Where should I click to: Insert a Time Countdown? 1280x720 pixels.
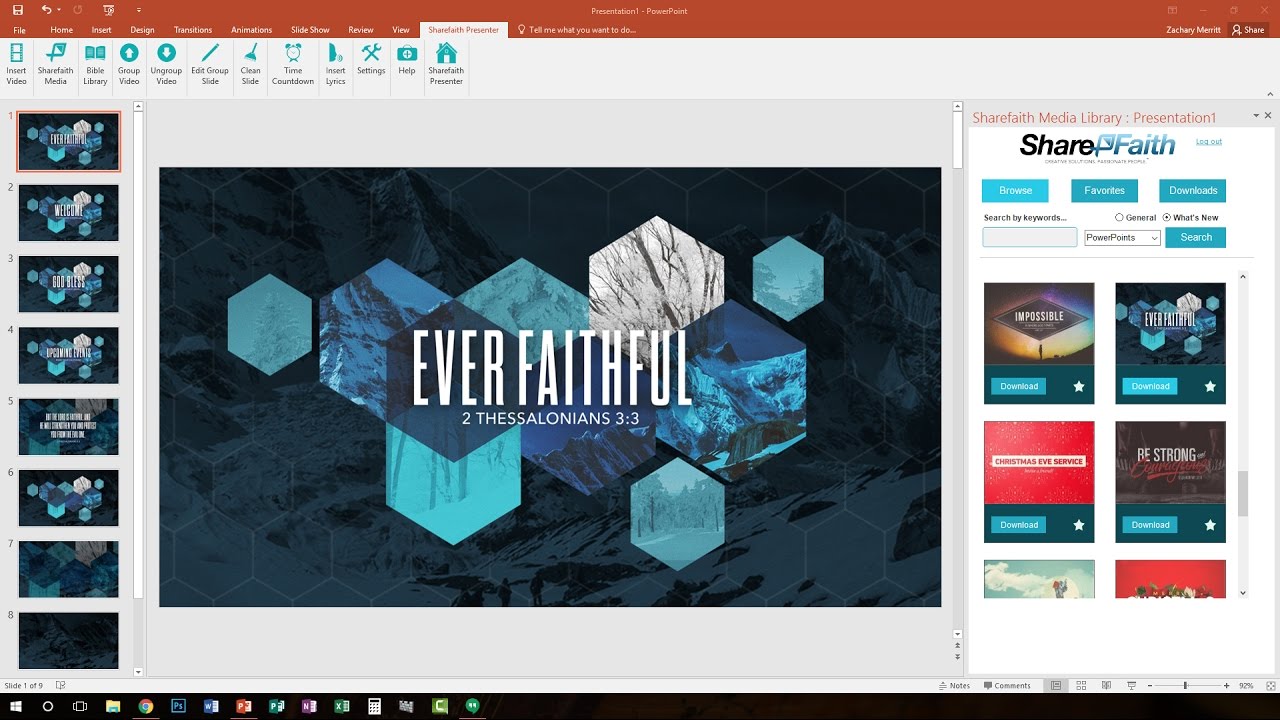point(293,64)
